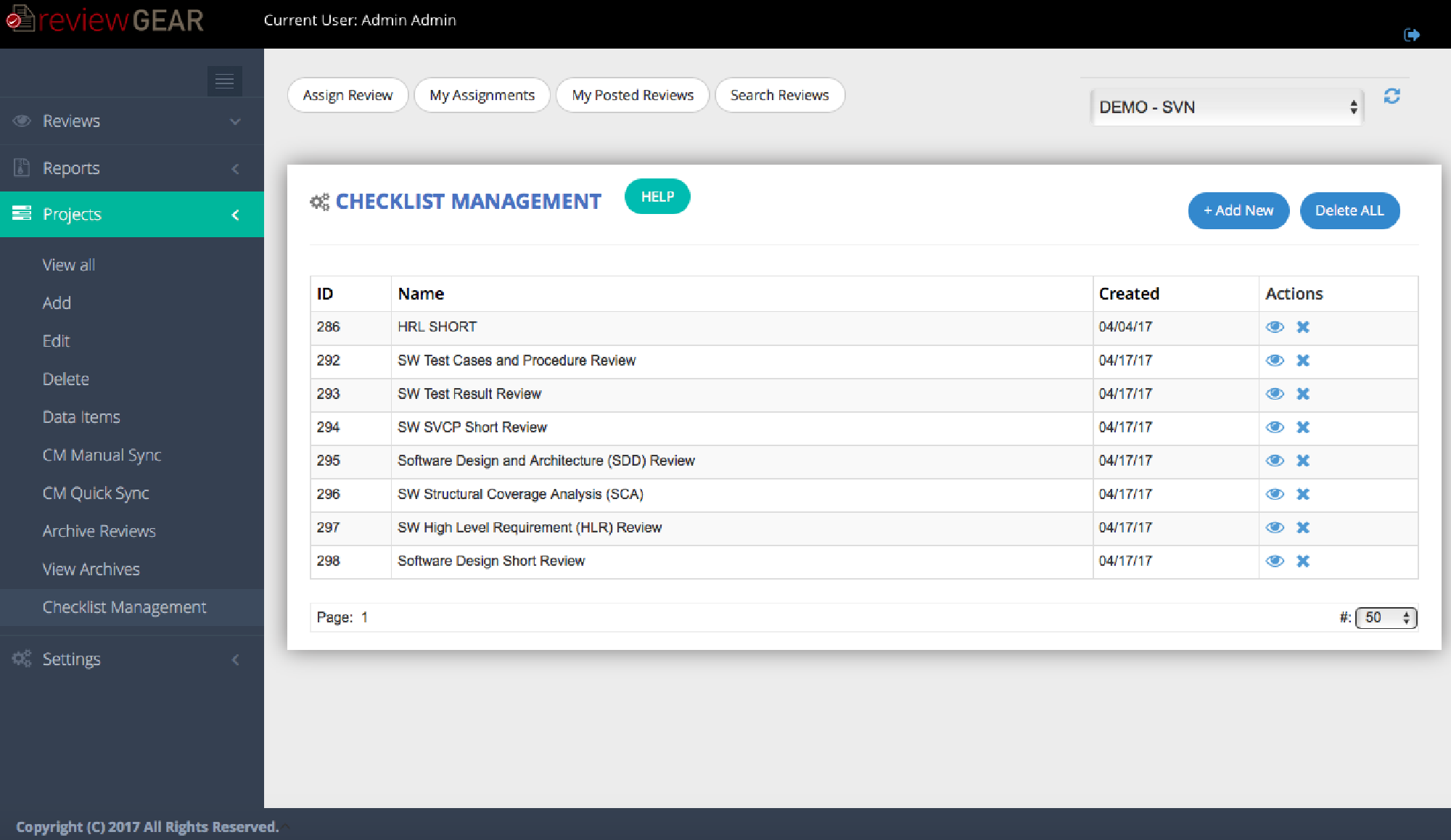Delete SW Test Cases and Procedure Review
Screen dimensions: 1451x840
click(x=1303, y=361)
